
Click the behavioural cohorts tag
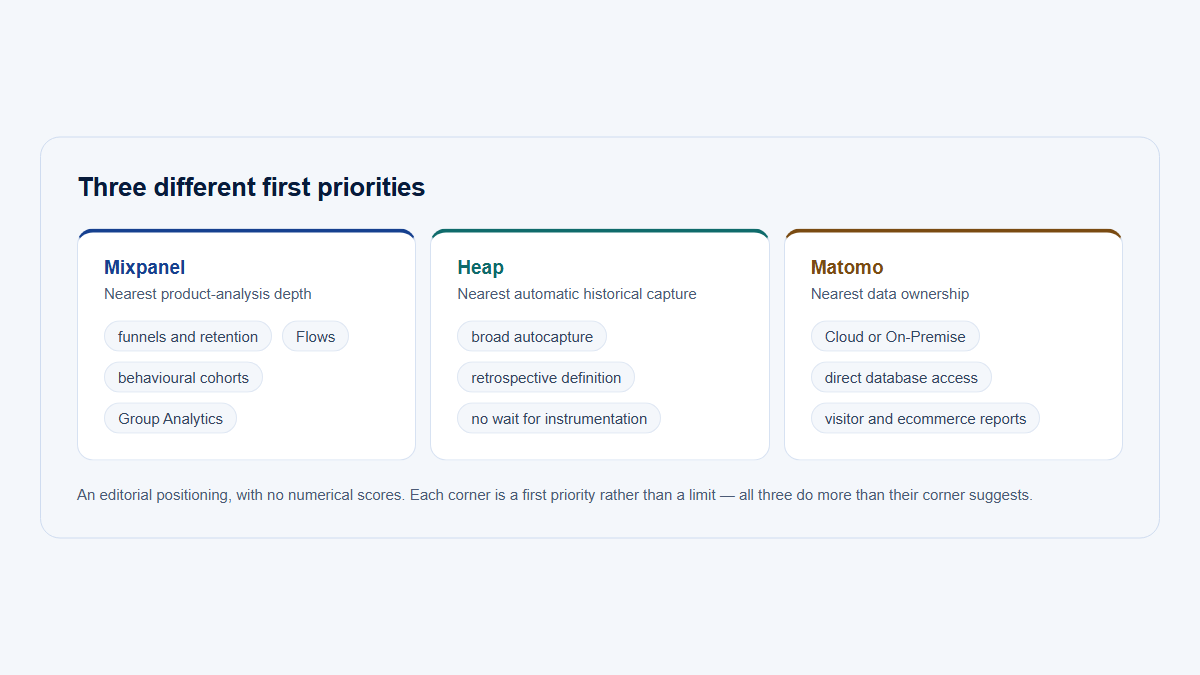183,377
